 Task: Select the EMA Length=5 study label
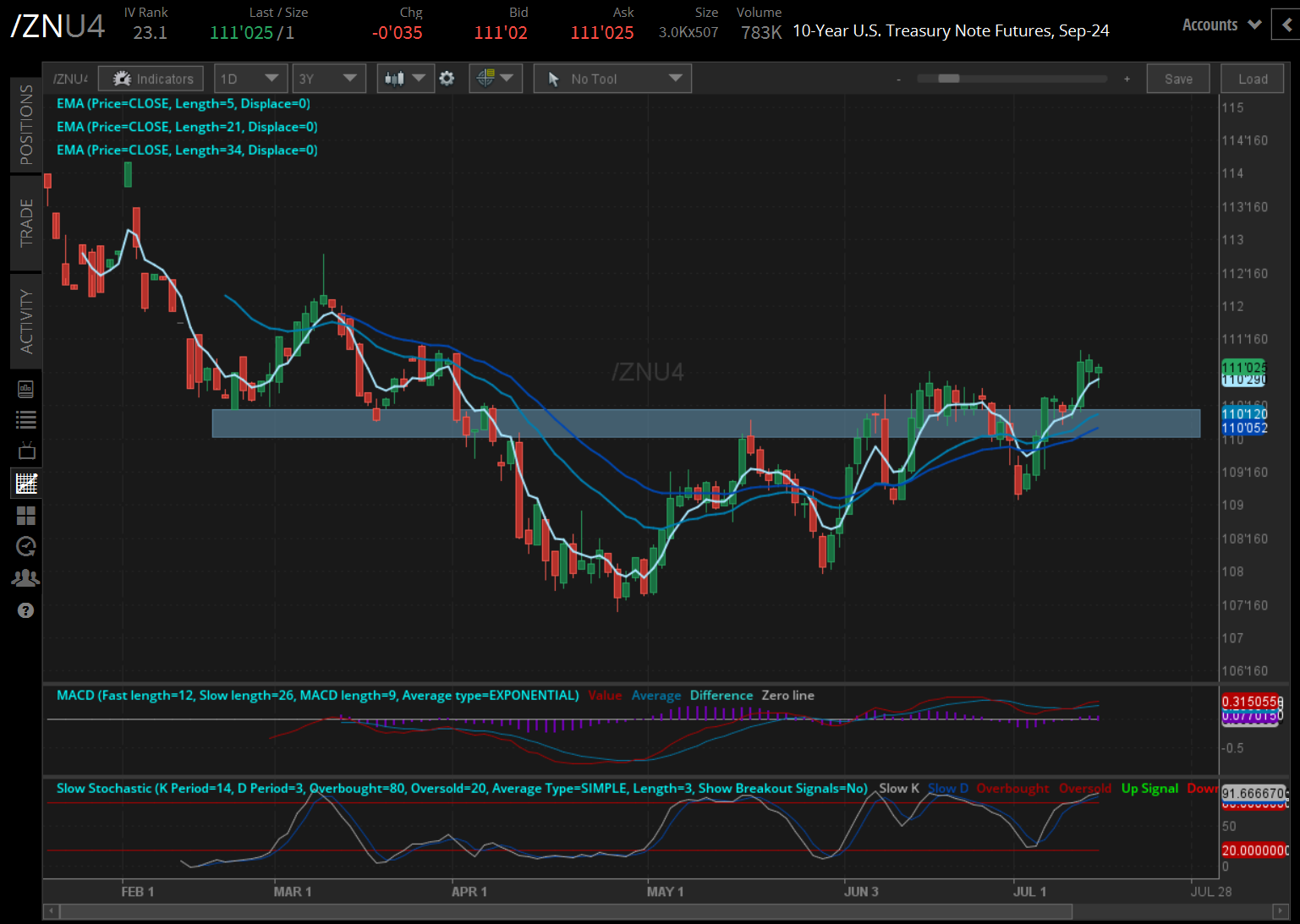184,103
